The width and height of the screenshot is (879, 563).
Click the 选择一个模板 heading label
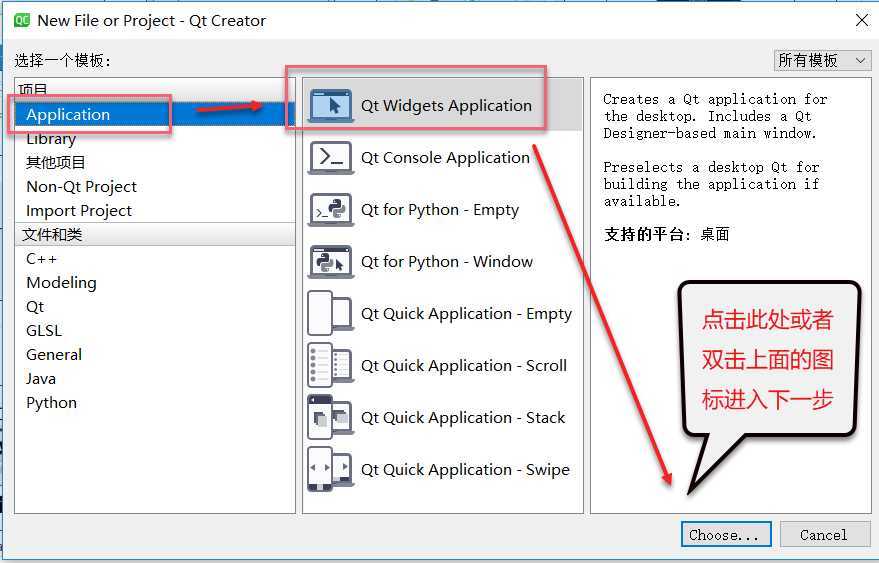[x=63, y=60]
